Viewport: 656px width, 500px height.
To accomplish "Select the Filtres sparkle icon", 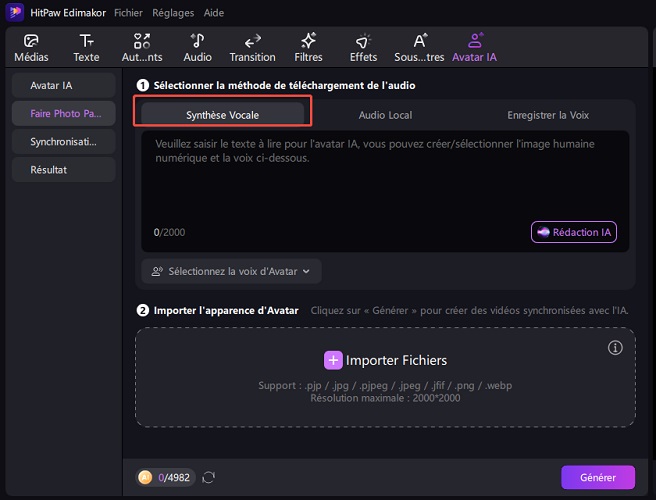I will click(x=308, y=41).
